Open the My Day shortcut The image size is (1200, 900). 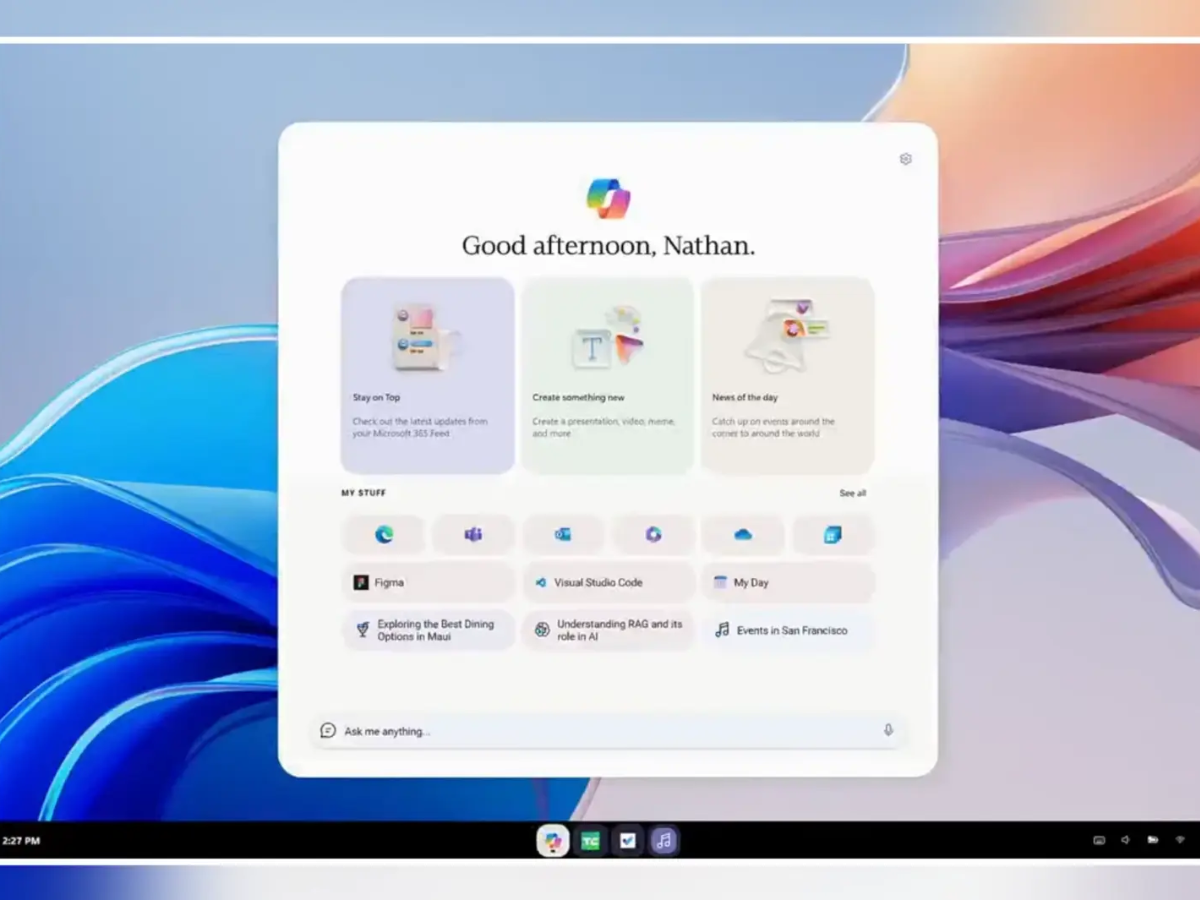[788, 582]
